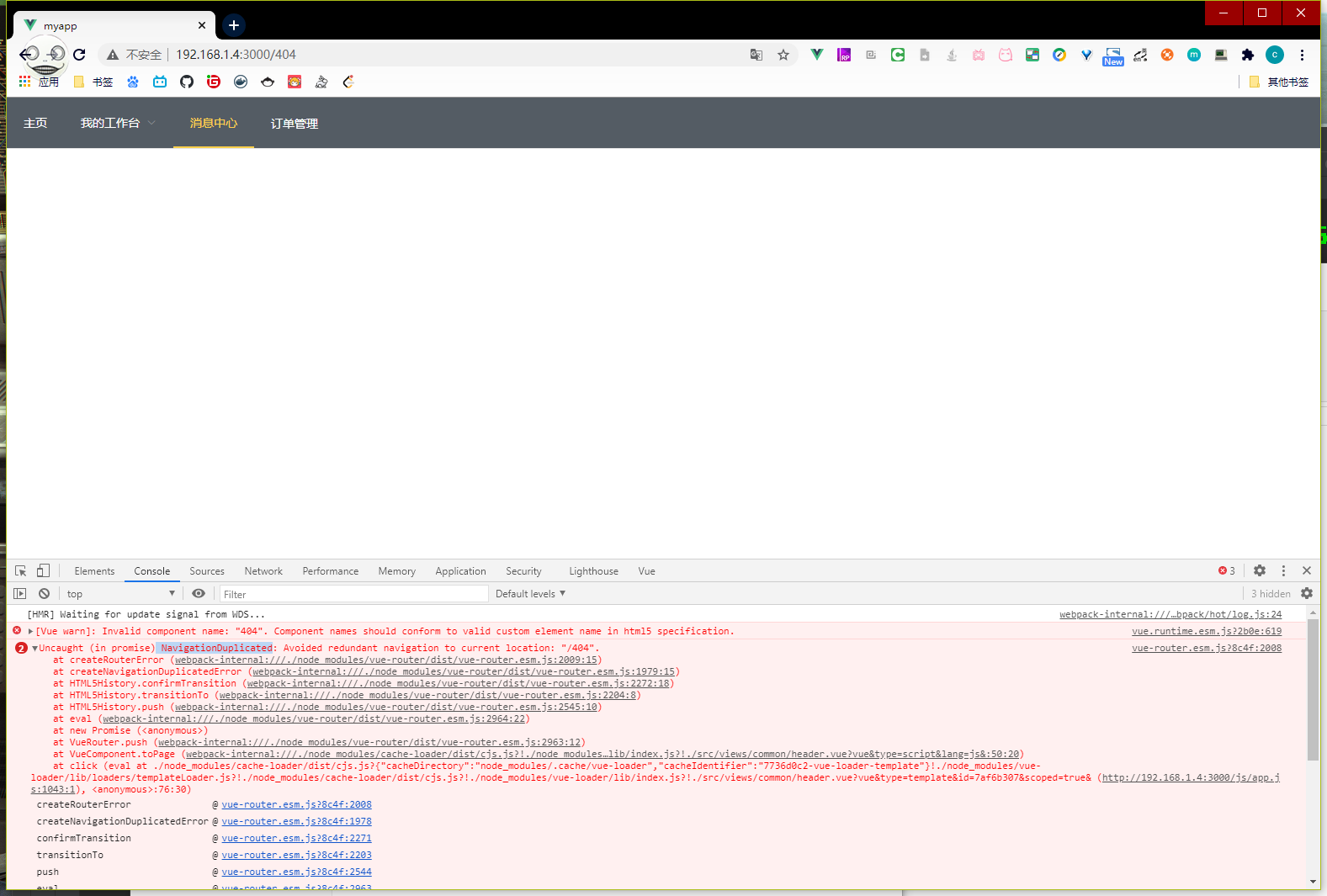Expand the Vue warn error message

click(31, 631)
